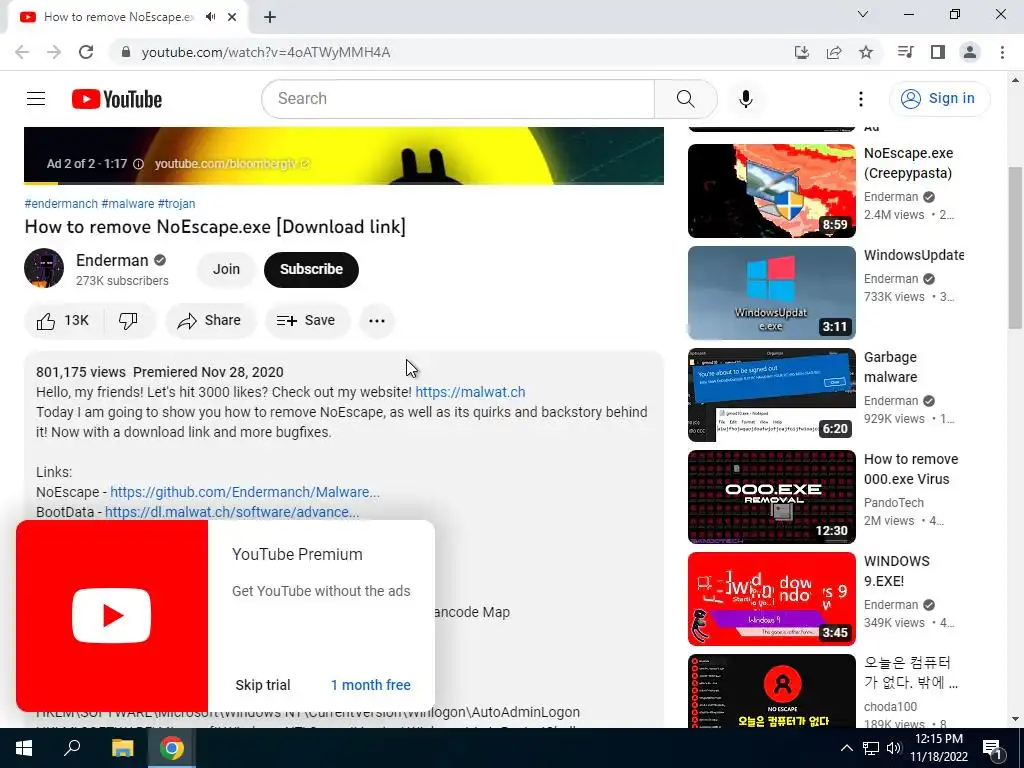The width and height of the screenshot is (1024, 768).
Task: Open WindowsUpdate.exe video thumbnail
Action: [772, 293]
